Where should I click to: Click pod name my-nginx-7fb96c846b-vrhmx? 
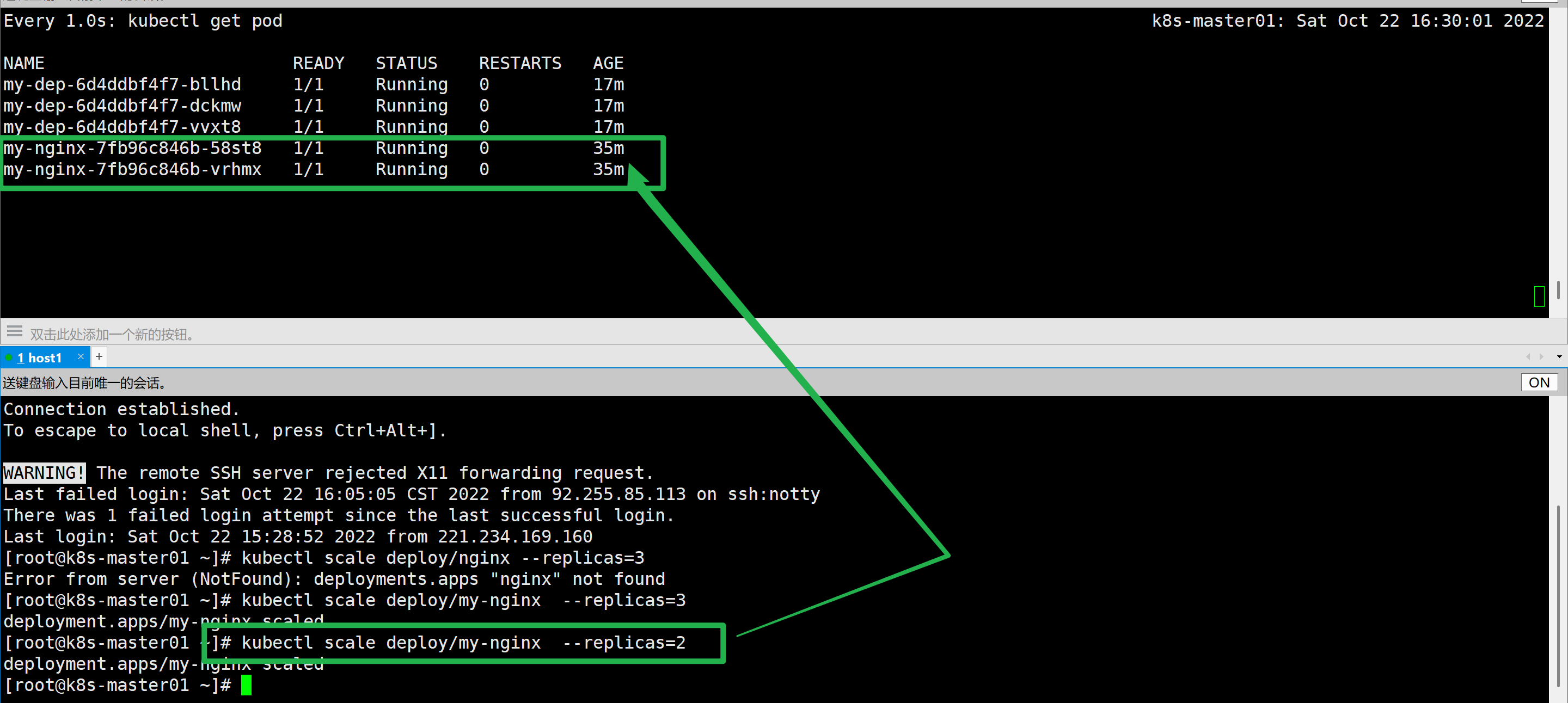133,170
